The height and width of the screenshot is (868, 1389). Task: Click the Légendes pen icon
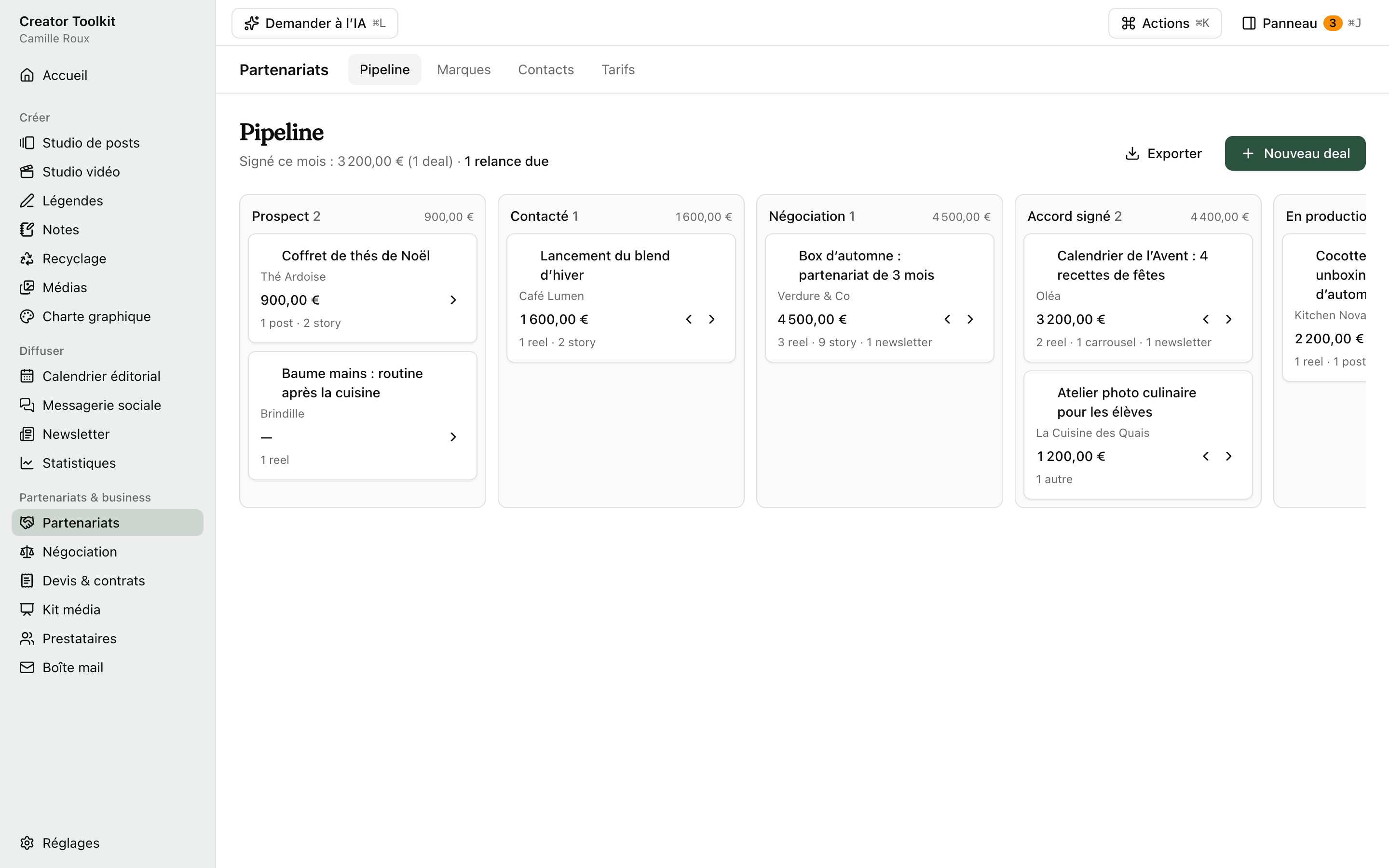(x=27, y=200)
